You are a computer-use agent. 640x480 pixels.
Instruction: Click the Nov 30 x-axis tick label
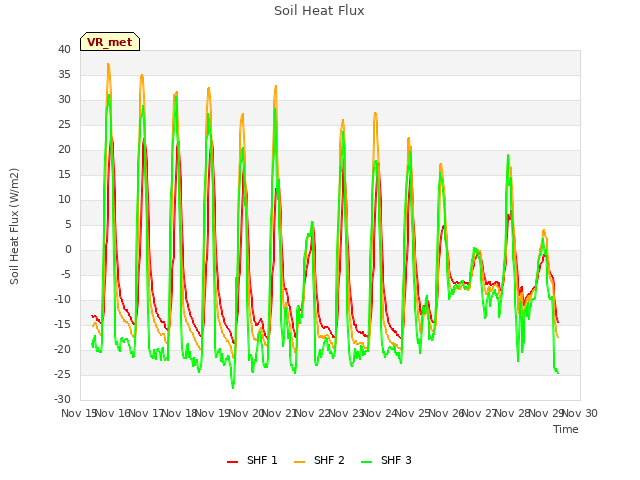(580, 413)
